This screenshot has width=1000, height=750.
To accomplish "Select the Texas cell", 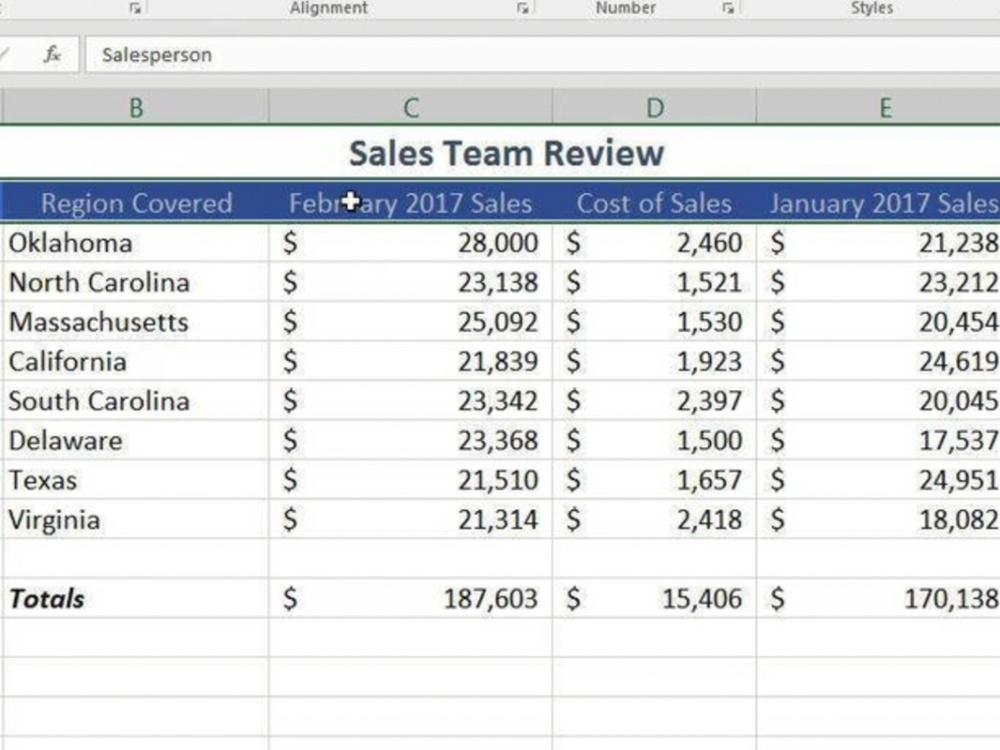I will (x=136, y=480).
